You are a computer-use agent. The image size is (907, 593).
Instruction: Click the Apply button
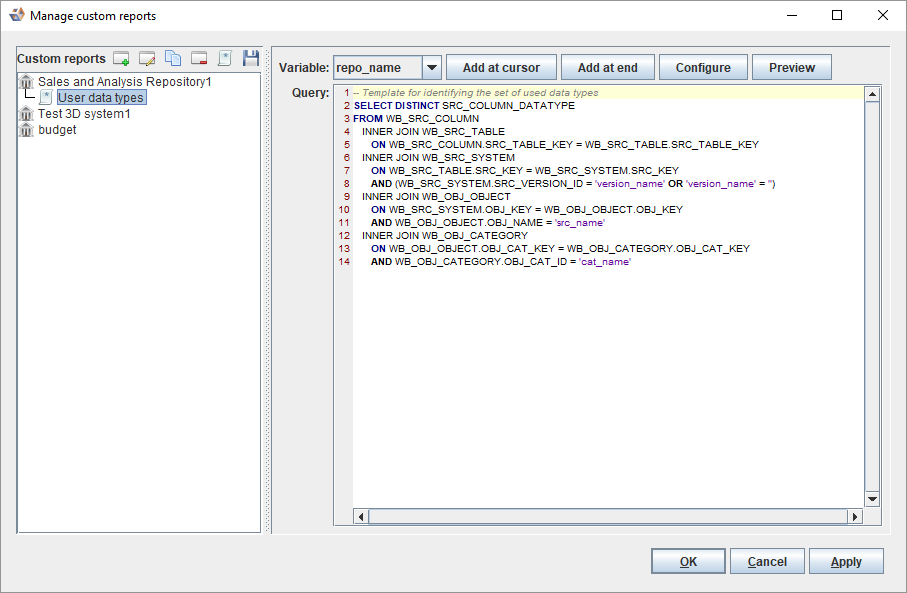pos(846,562)
